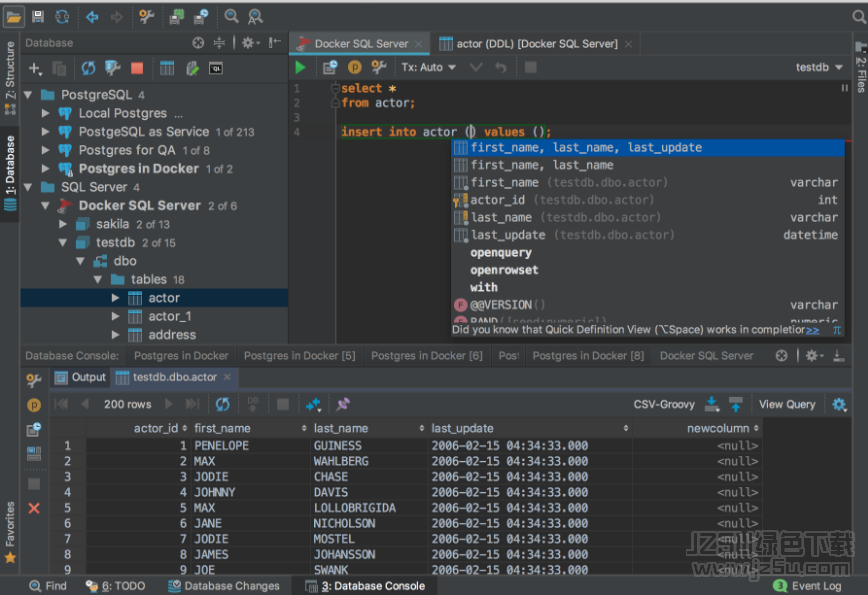Click the Compare icon in result toolbar
868x595 pixels.
(x=313, y=404)
